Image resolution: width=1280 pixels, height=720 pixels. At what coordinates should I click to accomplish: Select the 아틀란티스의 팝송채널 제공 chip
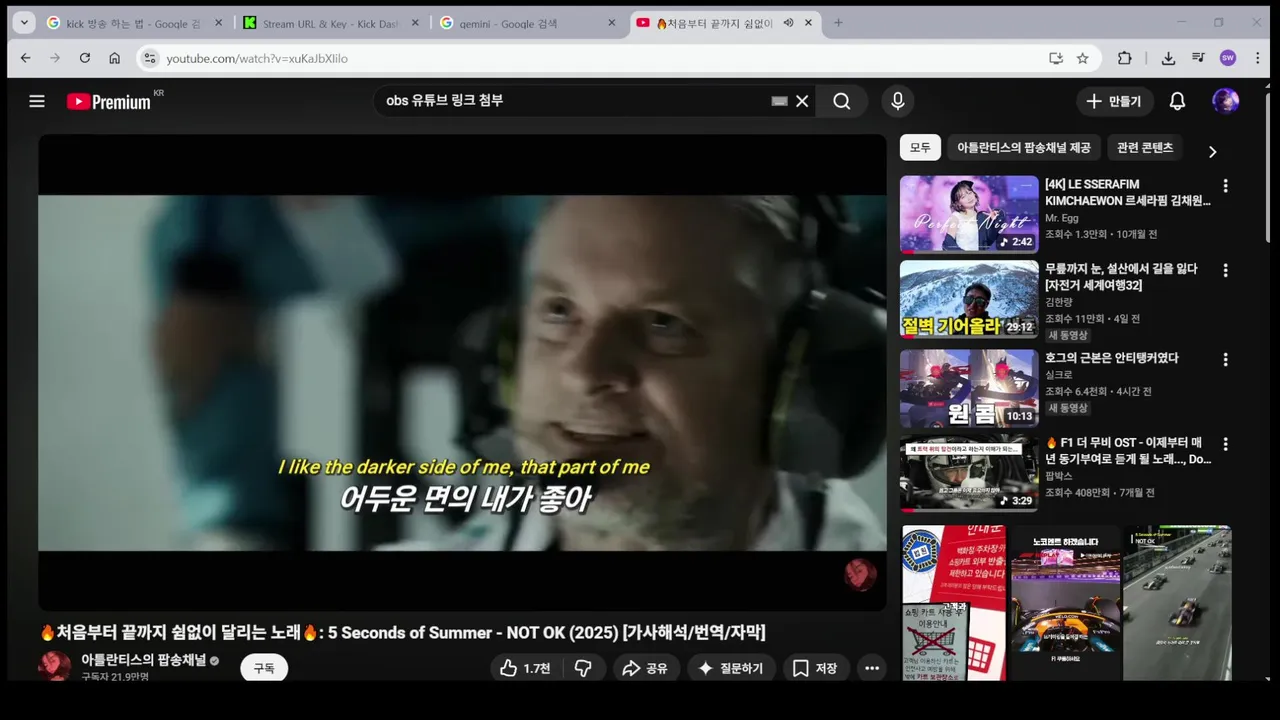pyautogui.click(x=1024, y=147)
